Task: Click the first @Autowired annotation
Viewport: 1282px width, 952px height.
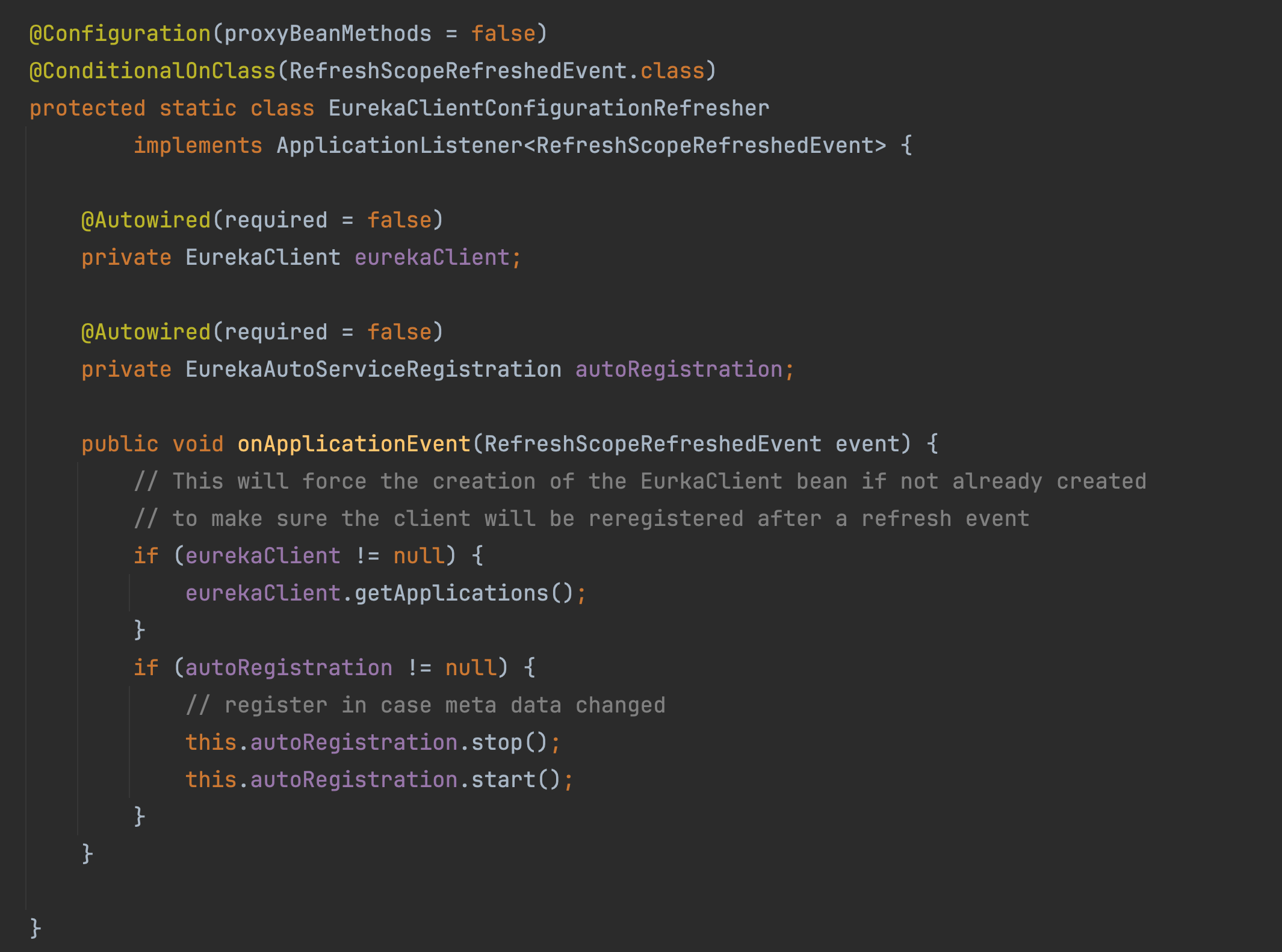Action: point(146,220)
